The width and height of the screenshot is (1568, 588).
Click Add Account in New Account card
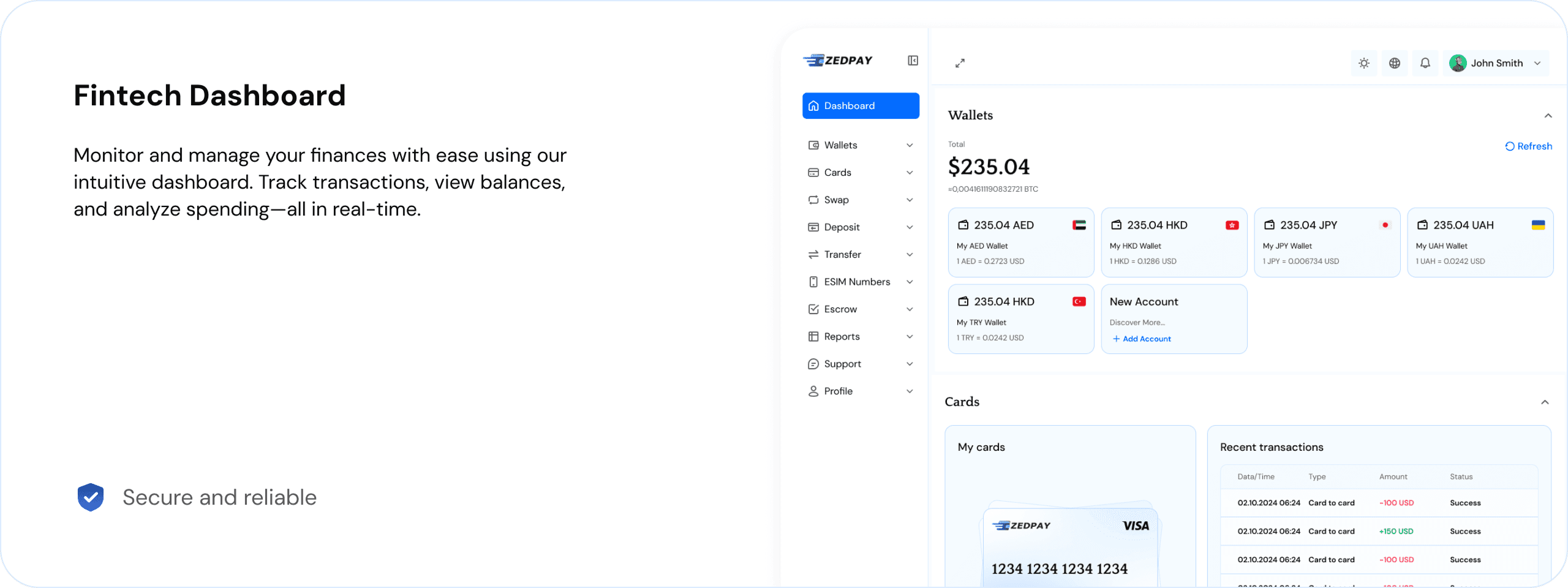1141,338
